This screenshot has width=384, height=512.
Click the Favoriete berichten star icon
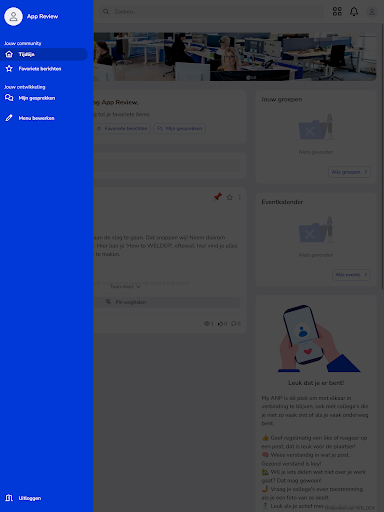(x=9, y=69)
